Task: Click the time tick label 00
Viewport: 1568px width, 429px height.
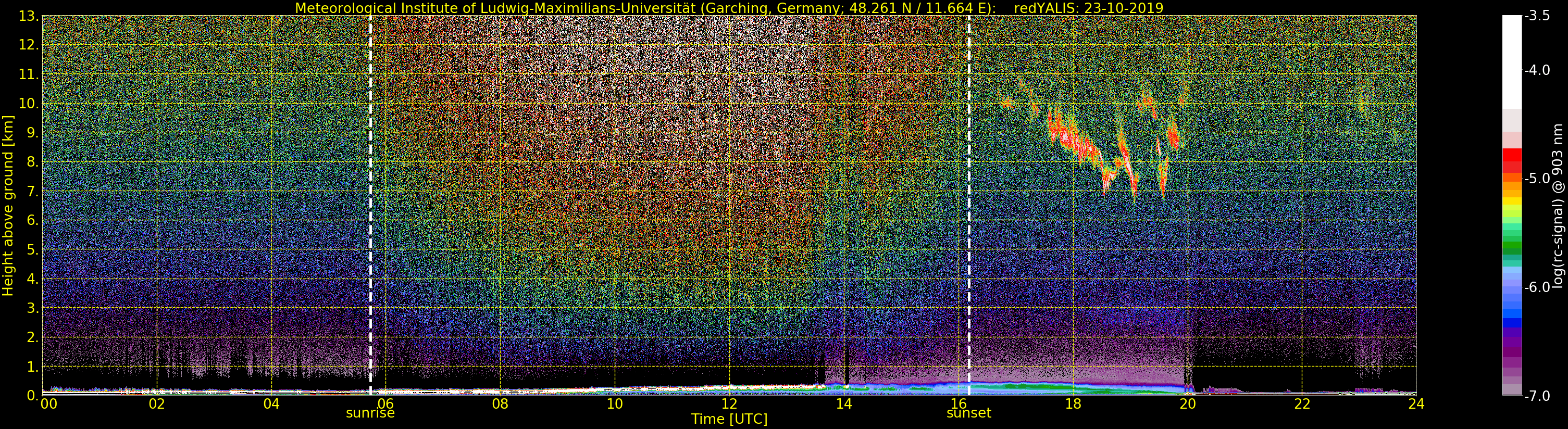Action: [x=48, y=403]
